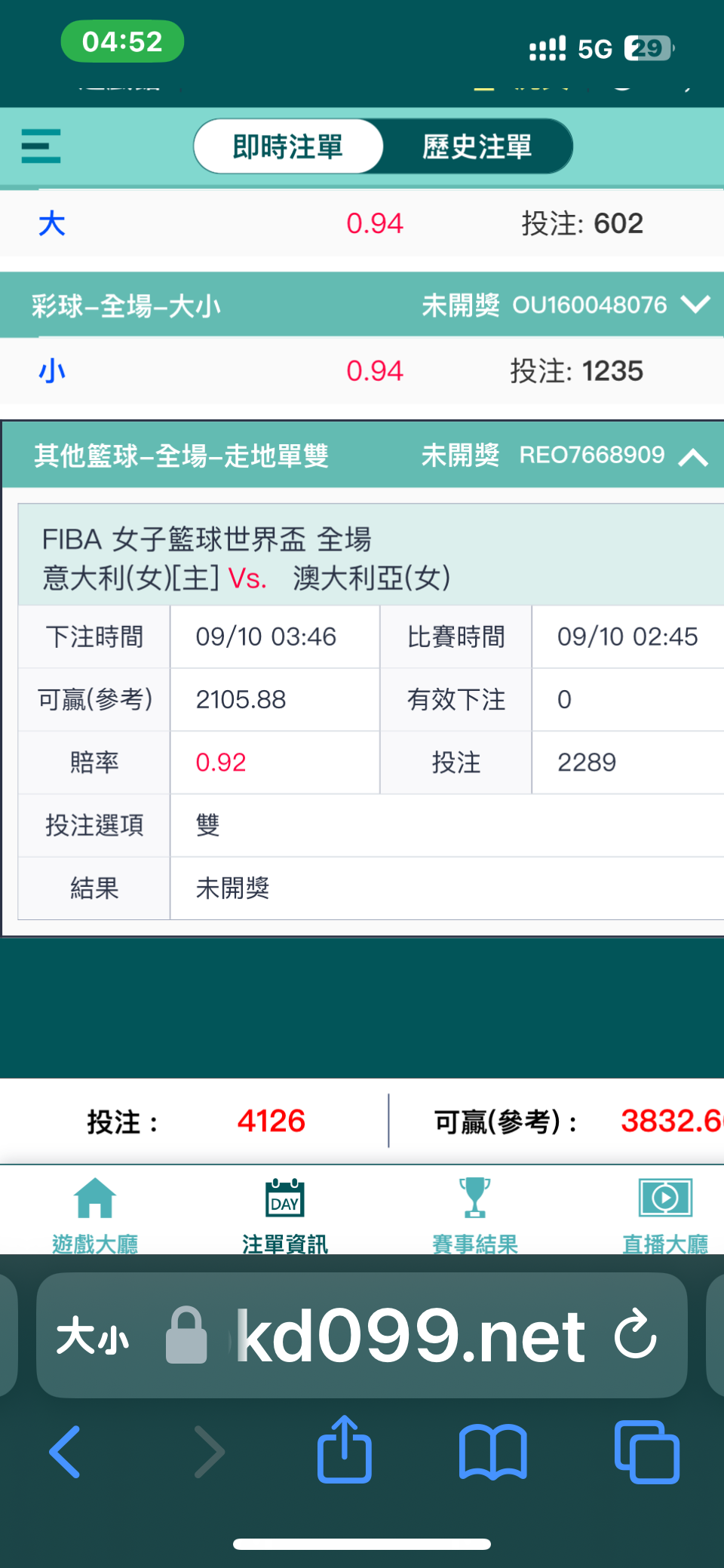
Task: Switch to 歷史注單 toggle option
Action: click(477, 146)
